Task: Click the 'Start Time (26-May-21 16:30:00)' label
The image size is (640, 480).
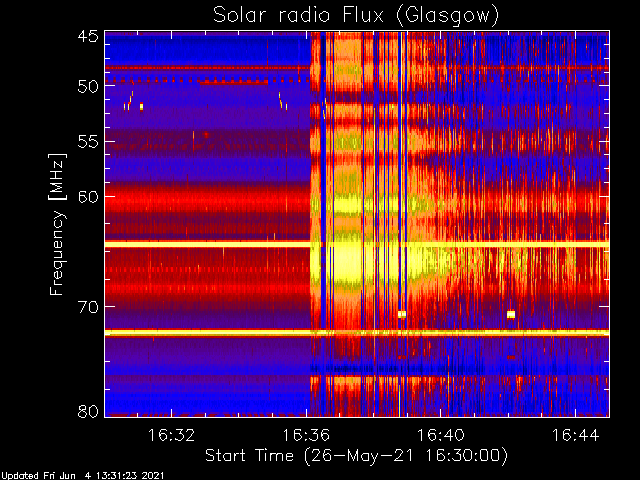Action: coord(356,456)
